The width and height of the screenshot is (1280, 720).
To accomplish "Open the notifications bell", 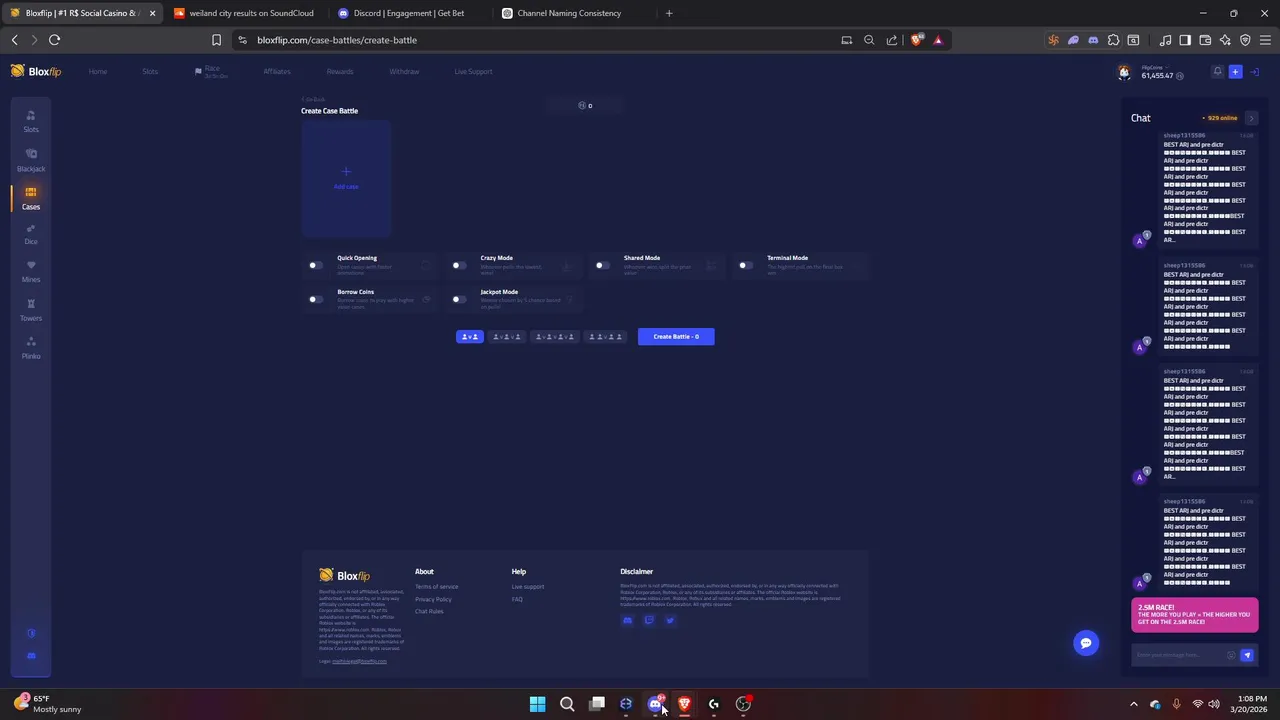I will click(x=1217, y=72).
